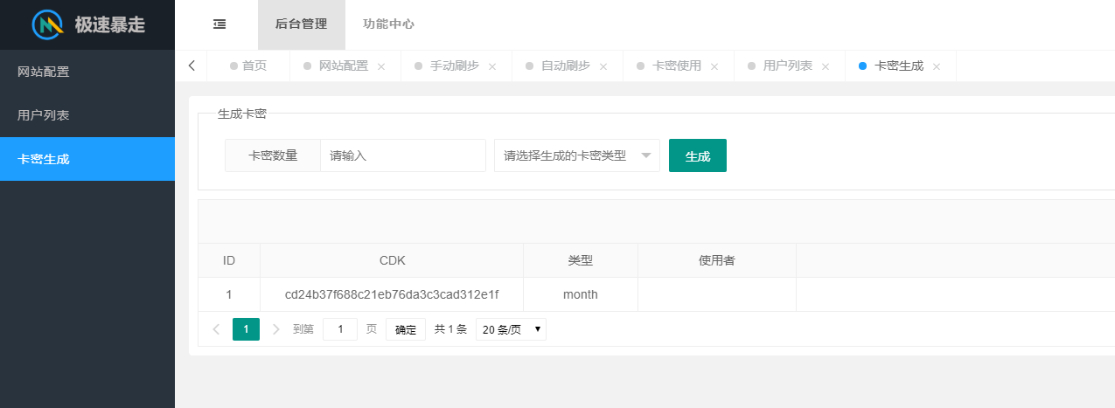Screen dimensions: 1115x408
Task: Close the 用户列表 tab
Action: (826, 67)
